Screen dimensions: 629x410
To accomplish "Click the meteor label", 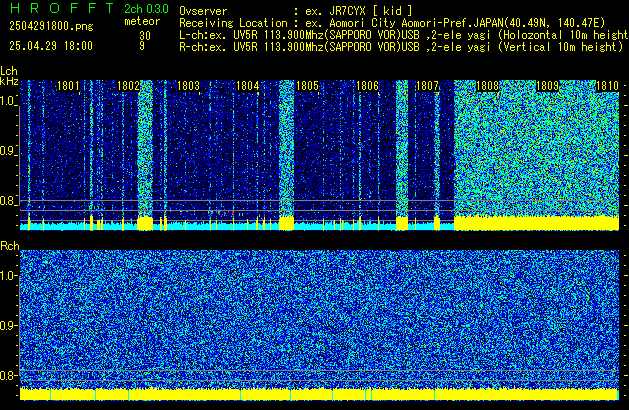I will pos(142,21).
